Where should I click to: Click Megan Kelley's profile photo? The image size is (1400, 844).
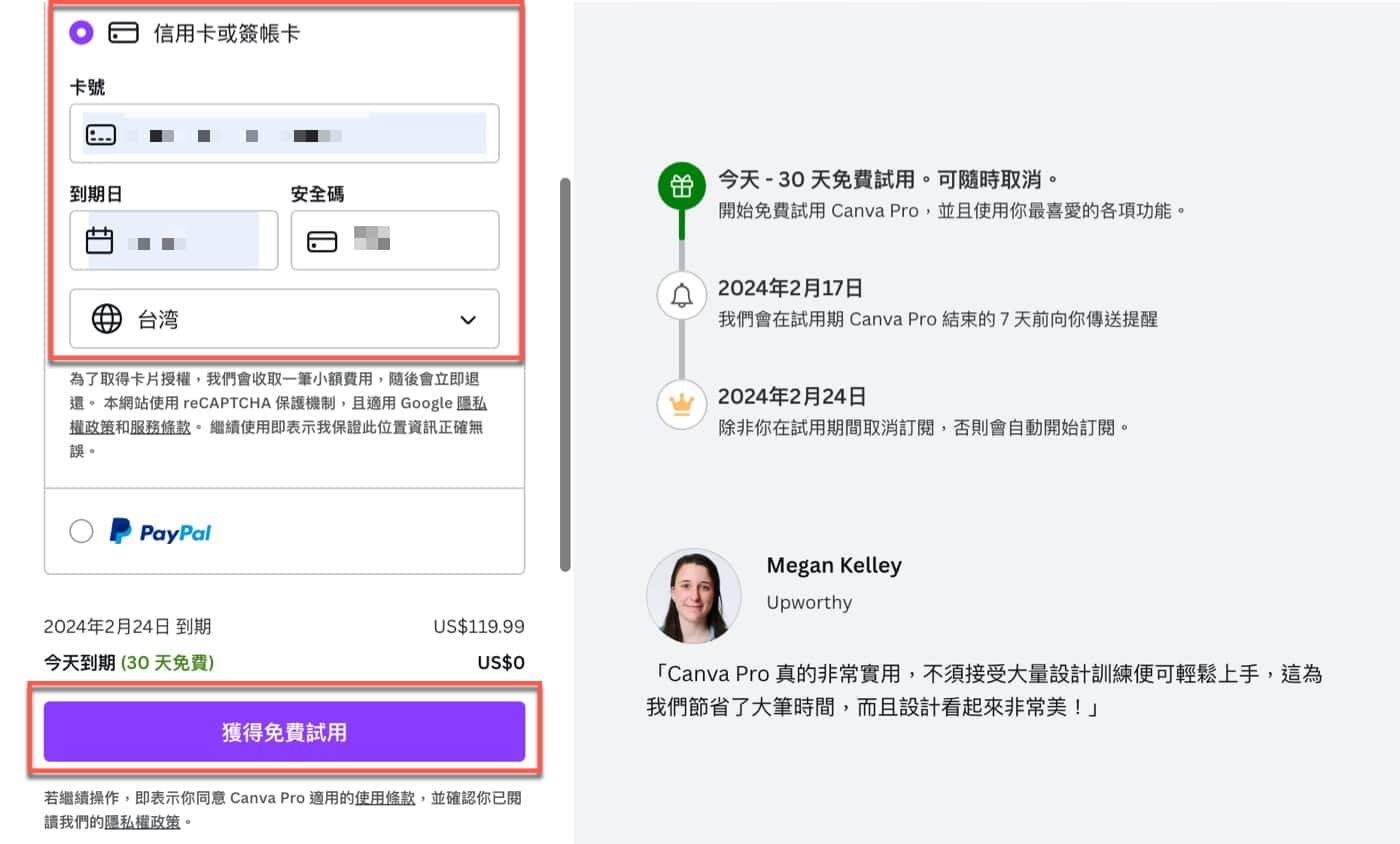click(694, 595)
